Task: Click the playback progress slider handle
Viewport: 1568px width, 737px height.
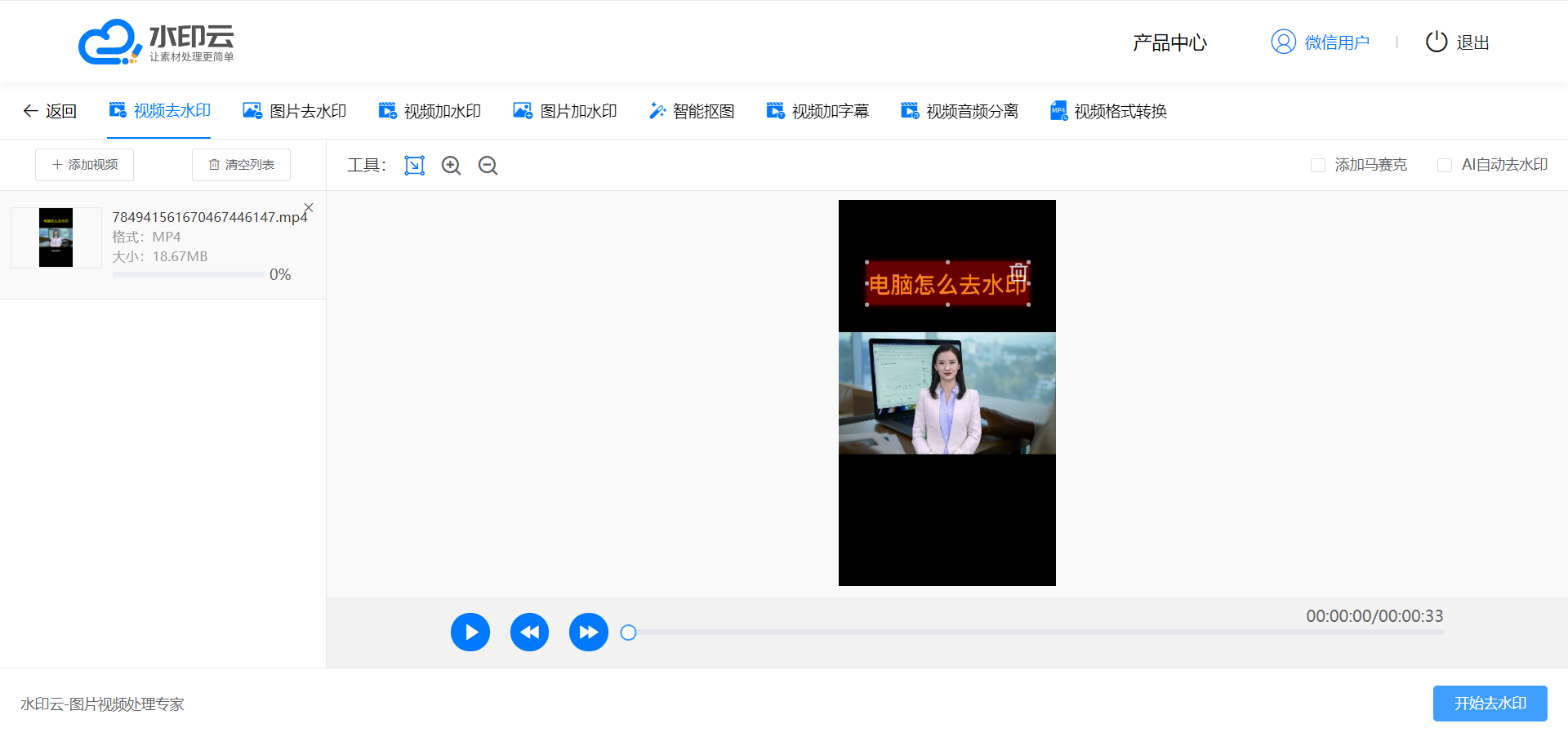Action: pyautogui.click(x=628, y=633)
